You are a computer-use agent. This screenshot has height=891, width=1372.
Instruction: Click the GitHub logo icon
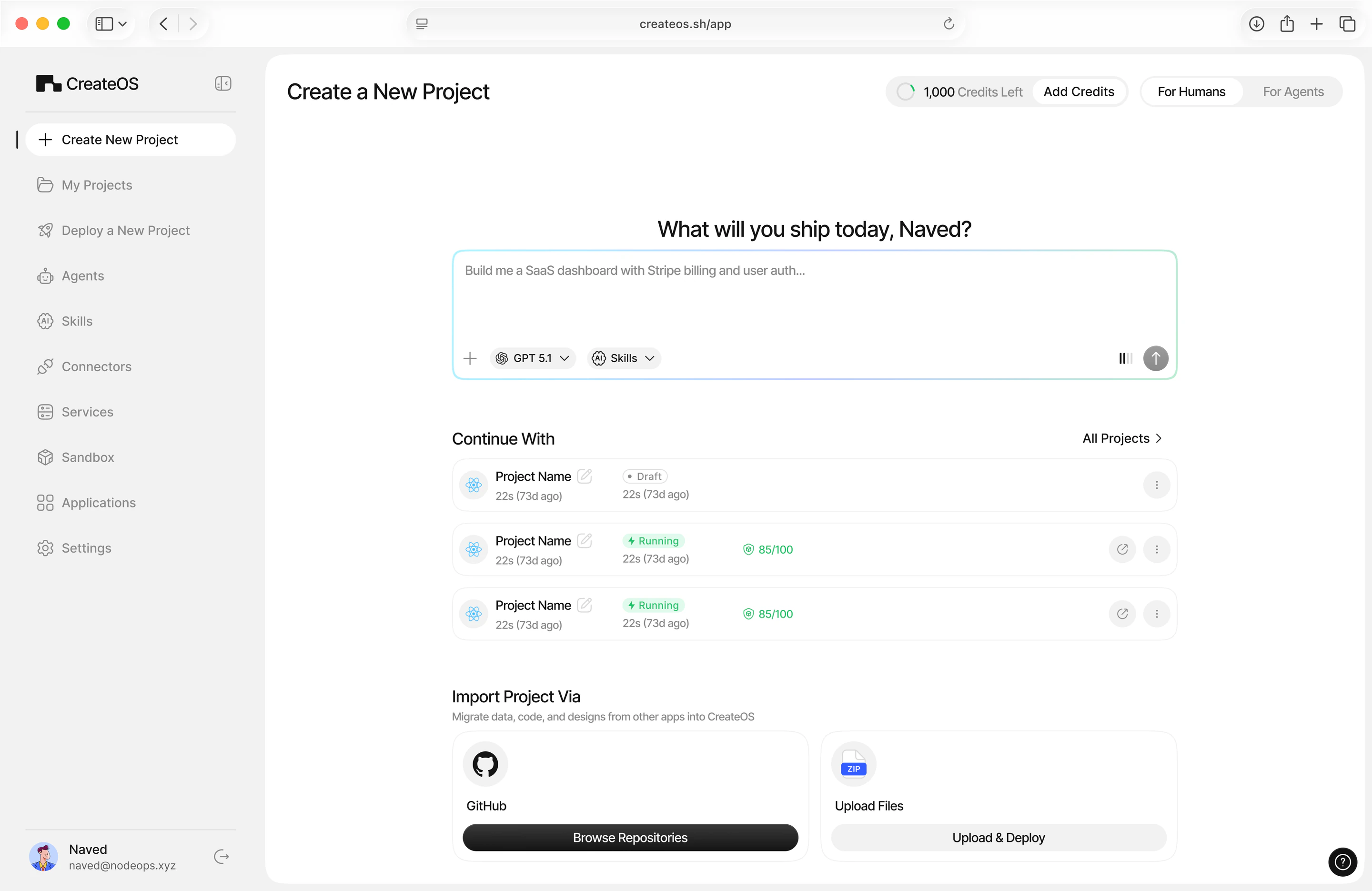pos(485,764)
